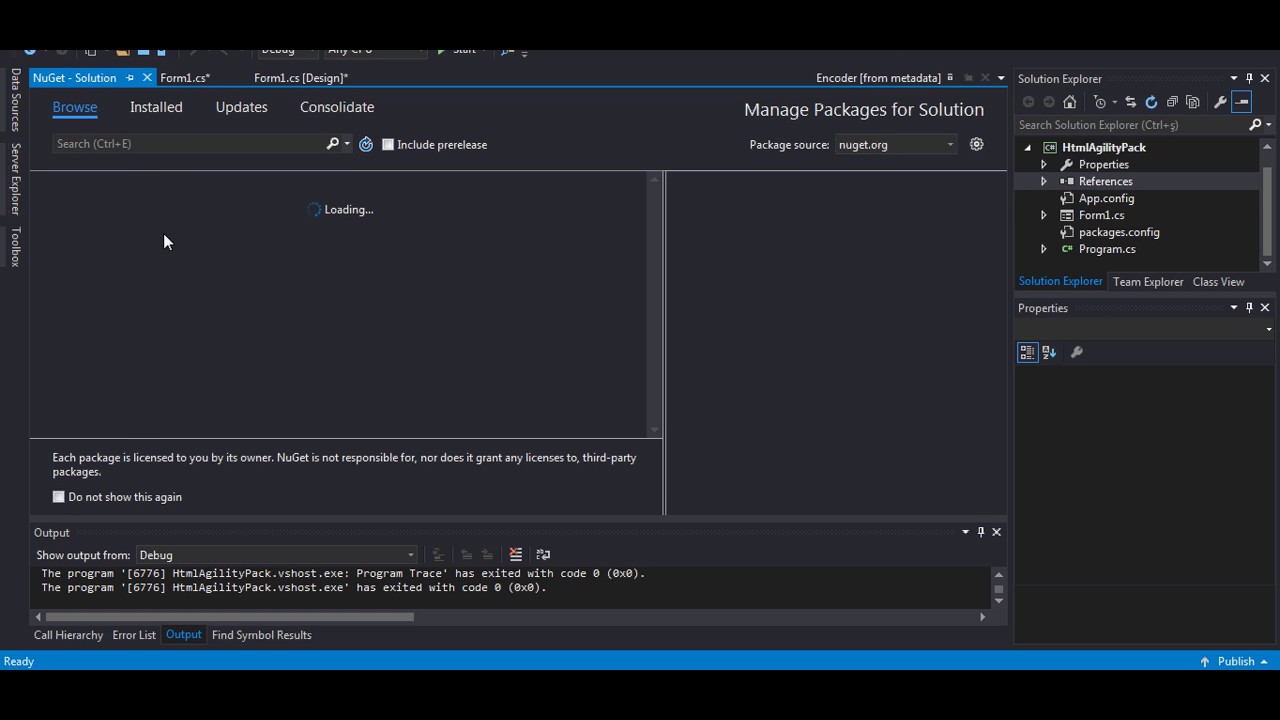
Task: Clear all output in Output panel
Action: click(x=516, y=555)
